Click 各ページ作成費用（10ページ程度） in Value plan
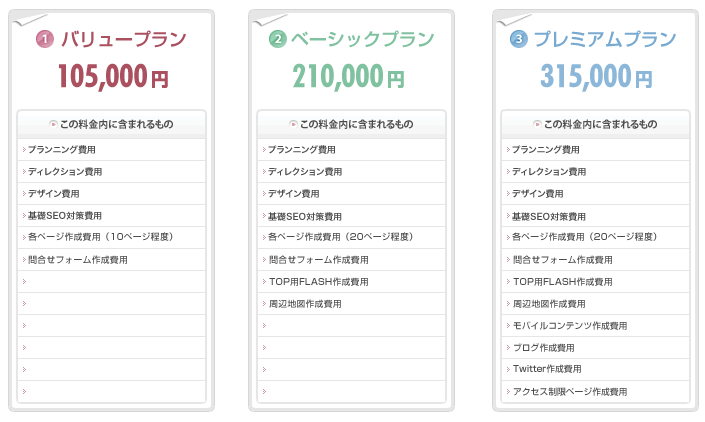This screenshot has height=422, width=705. point(101,237)
